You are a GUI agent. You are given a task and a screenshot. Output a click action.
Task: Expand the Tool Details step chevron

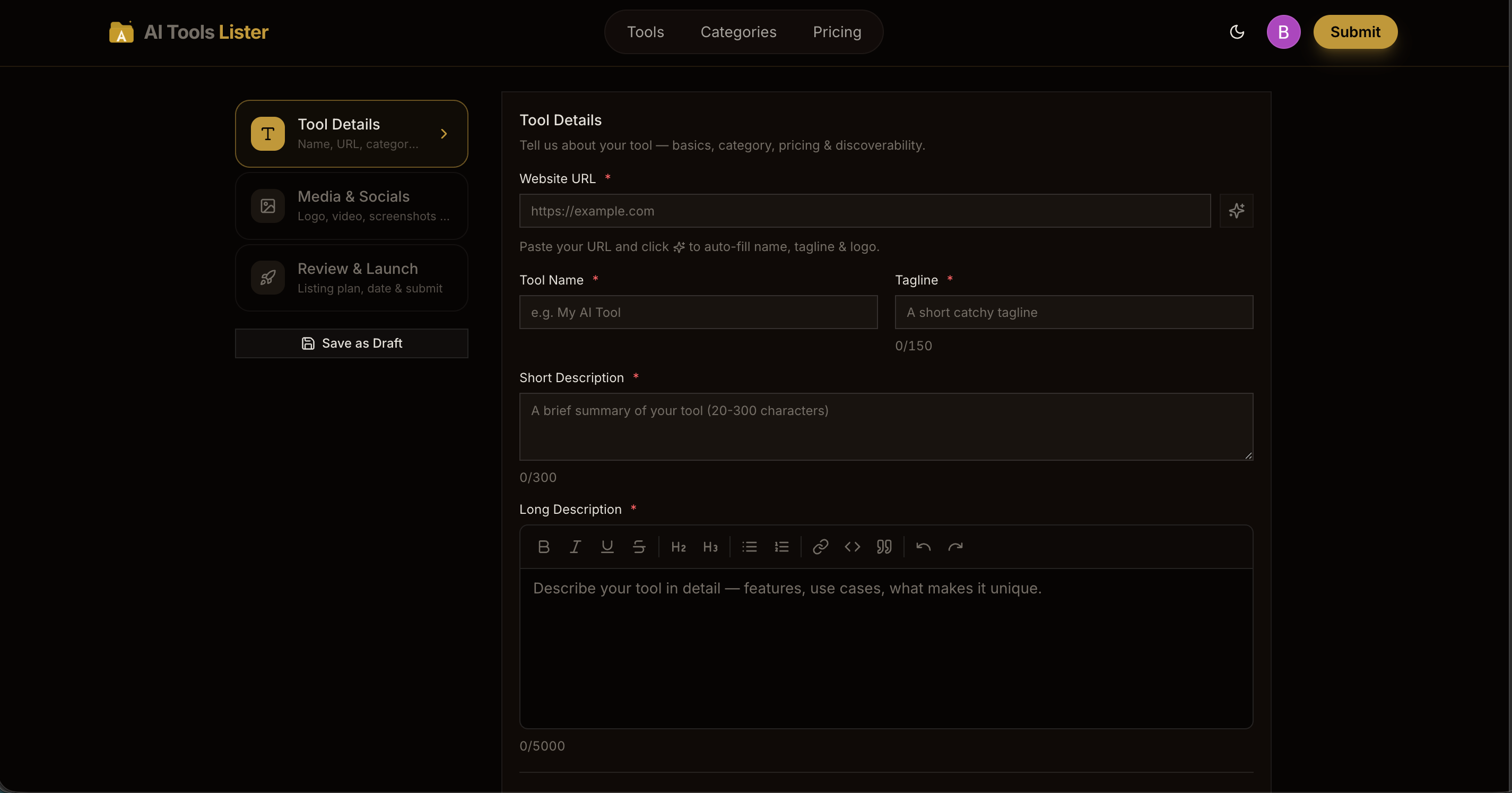coord(445,134)
